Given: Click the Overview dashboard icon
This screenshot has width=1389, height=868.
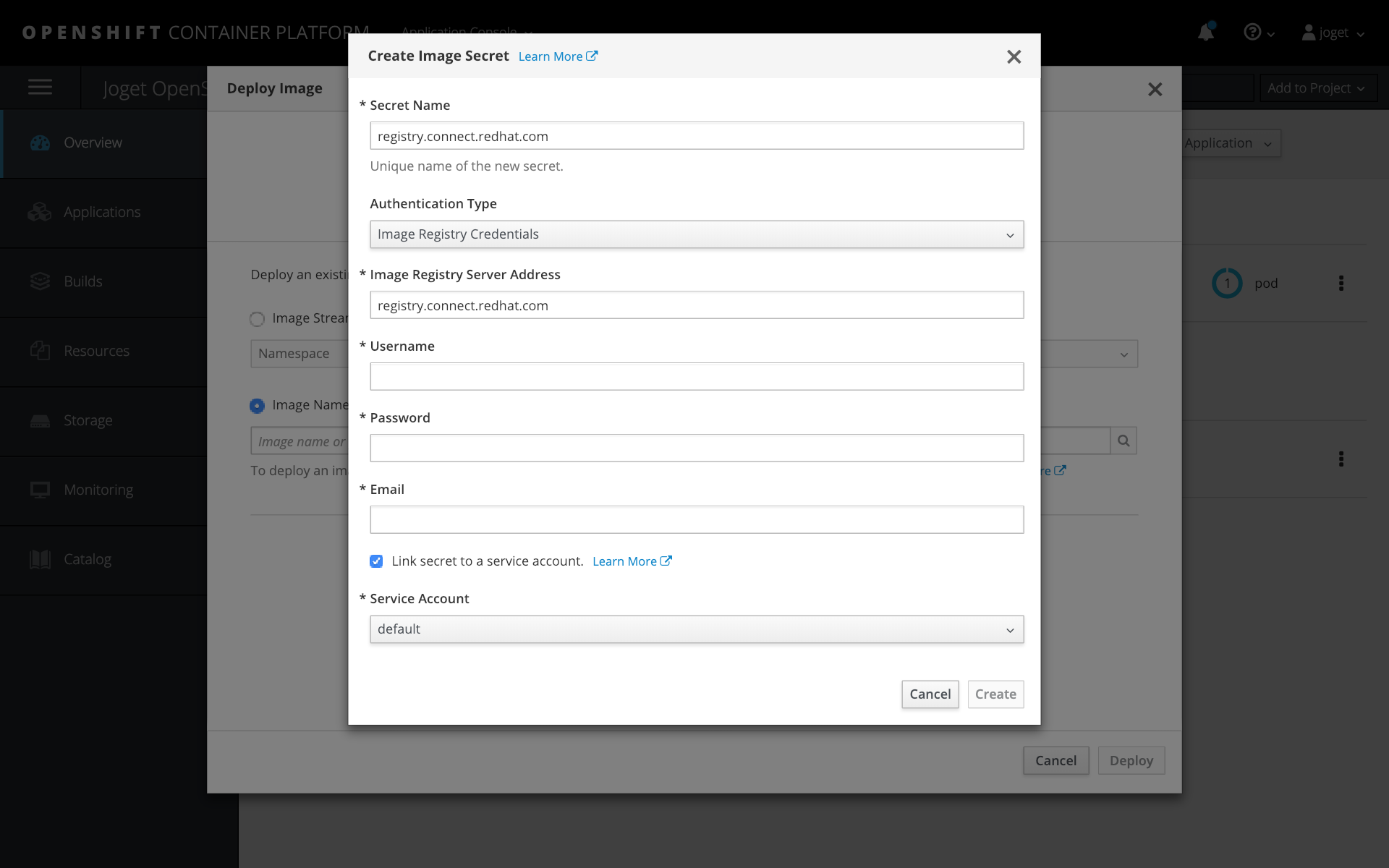Looking at the screenshot, I should coord(41,142).
